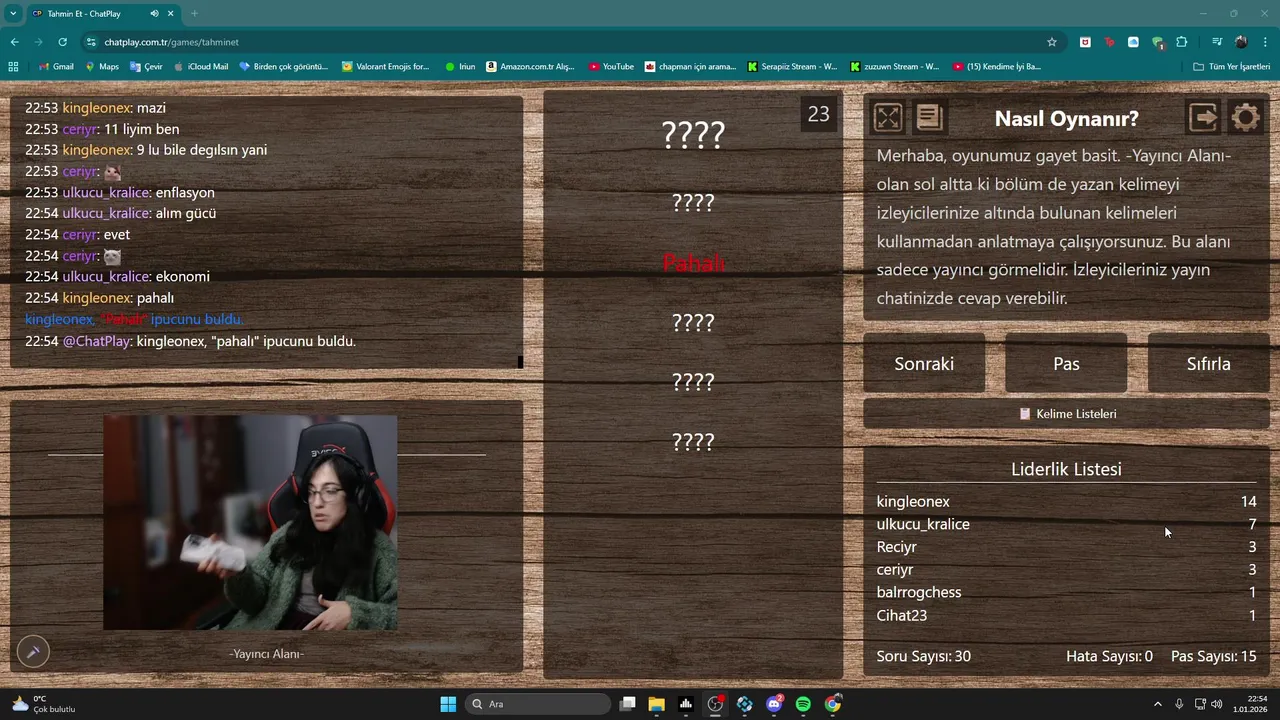The width and height of the screenshot is (1280, 720).
Task: Open the YouTube bookmark
Action: [611, 67]
